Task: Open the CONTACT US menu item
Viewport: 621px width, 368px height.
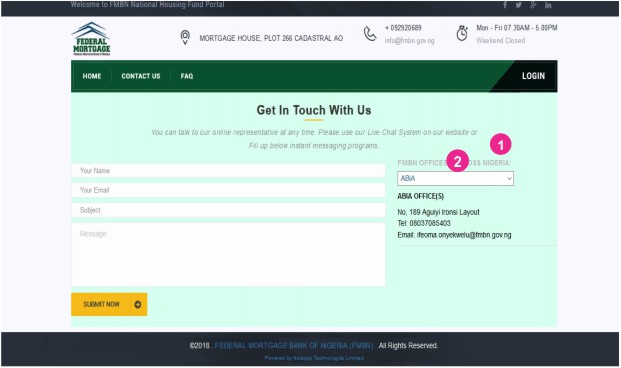Action: 141,76
